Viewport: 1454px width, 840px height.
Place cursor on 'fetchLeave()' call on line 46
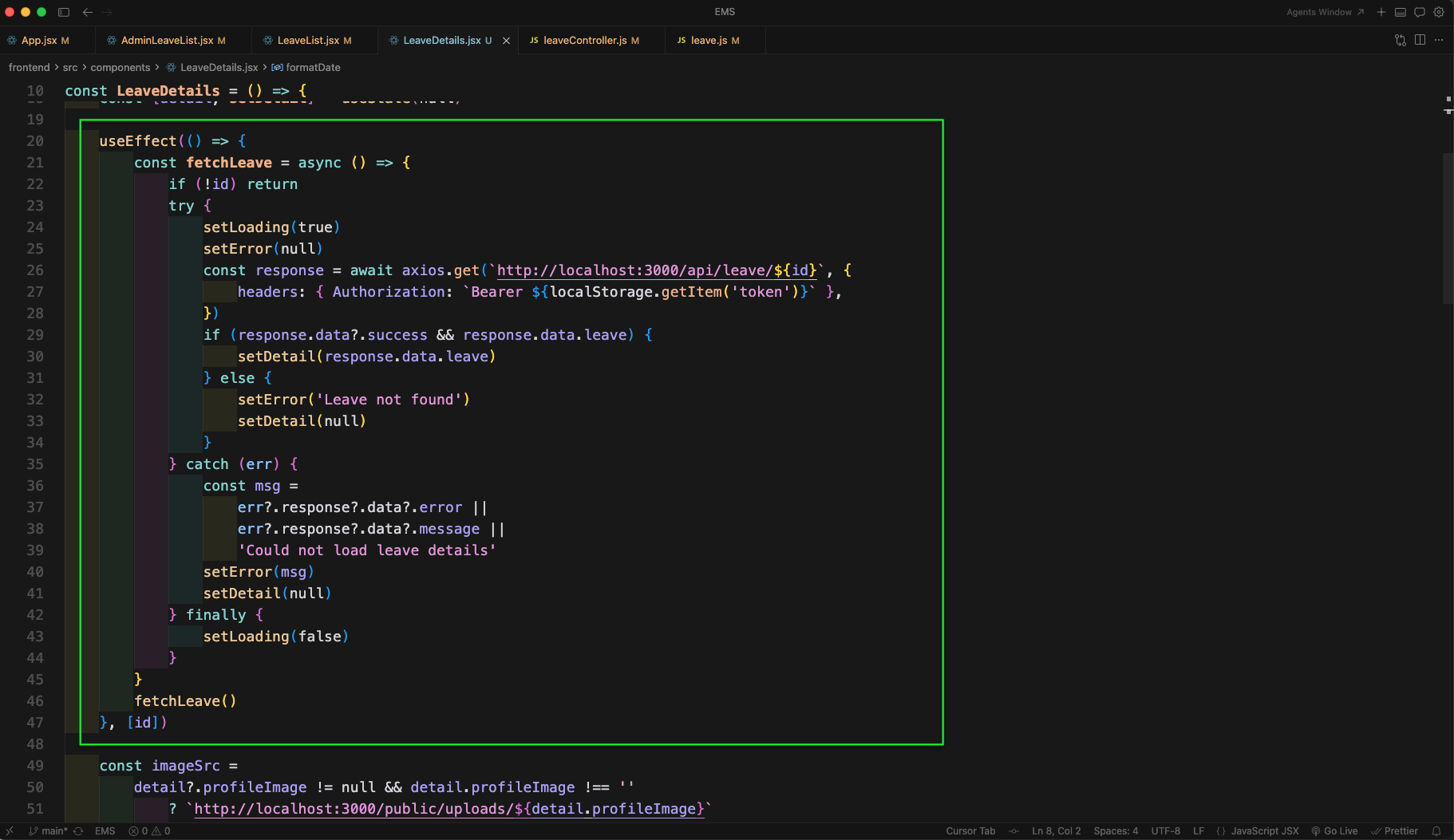[x=185, y=701]
